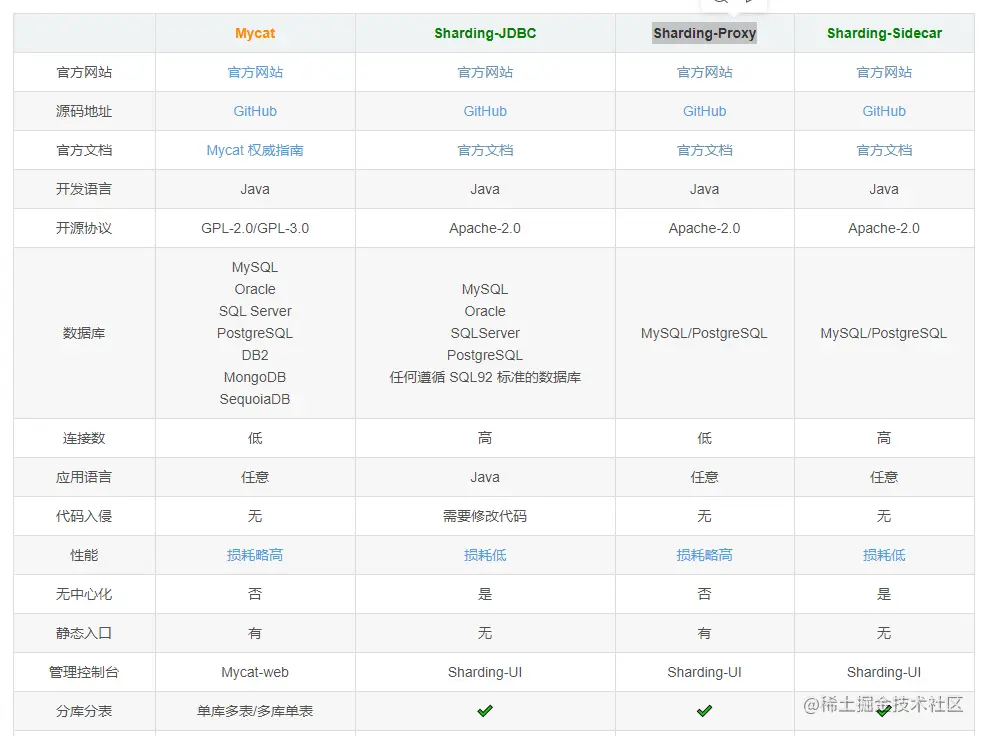
Task: Click the Sharding-JDBC column header
Action: [x=485, y=33]
